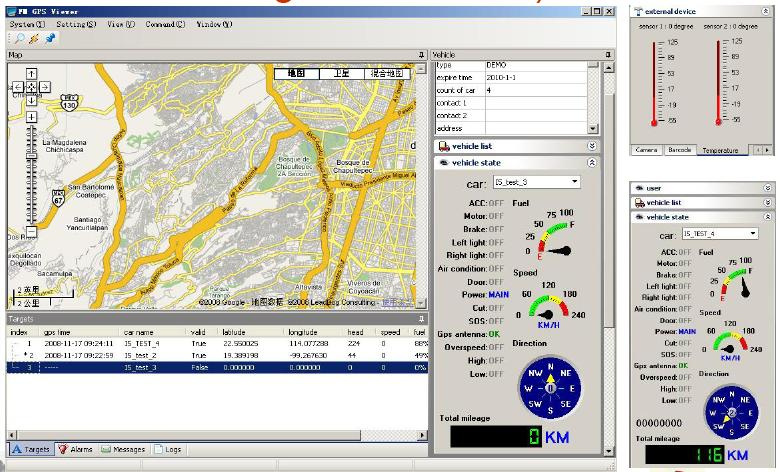Viewport: 780px width, 472px height.
Task: Switch to the Messages tab
Action: tap(123, 449)
